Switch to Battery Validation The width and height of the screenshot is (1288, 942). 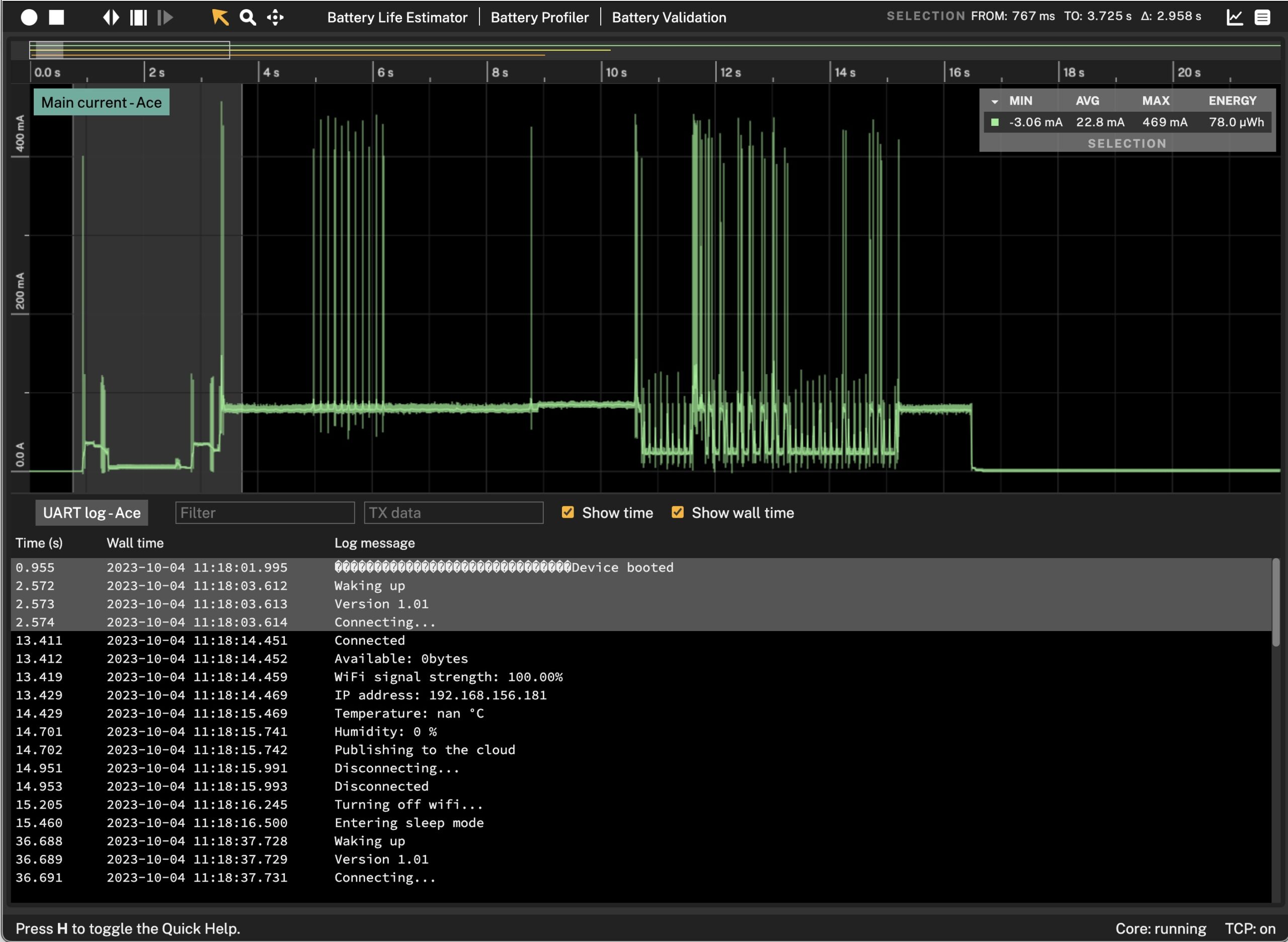point(668,17)
